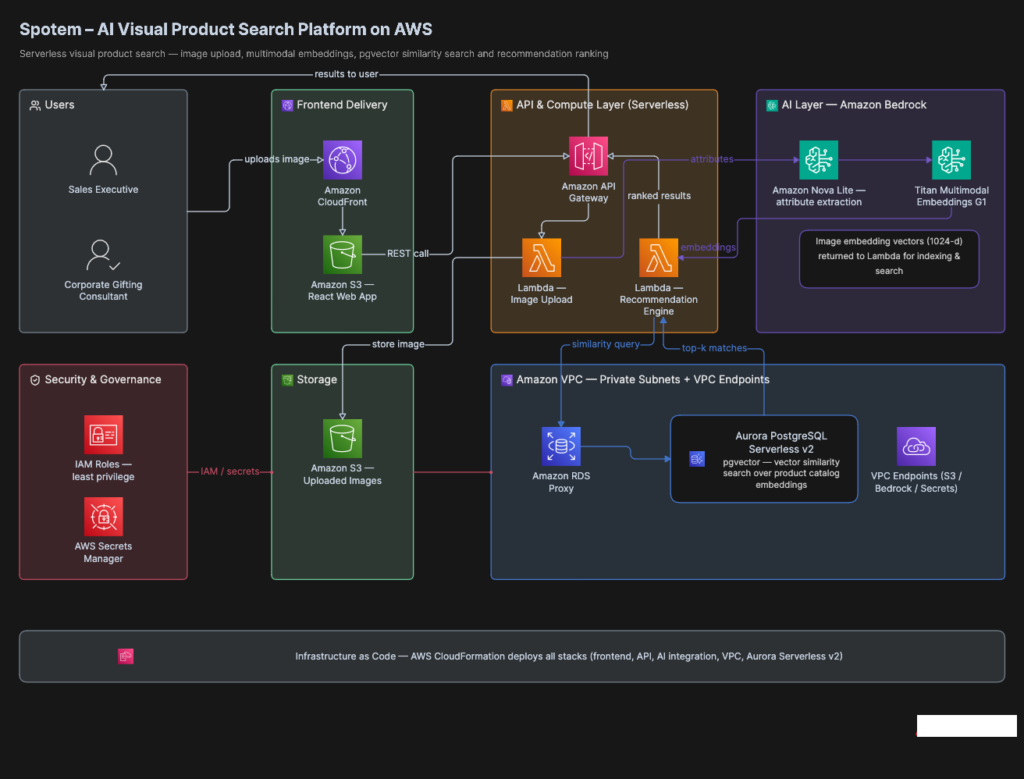
Task: Click the 'Security & Governance' group title
Action: tap(103, 380)
